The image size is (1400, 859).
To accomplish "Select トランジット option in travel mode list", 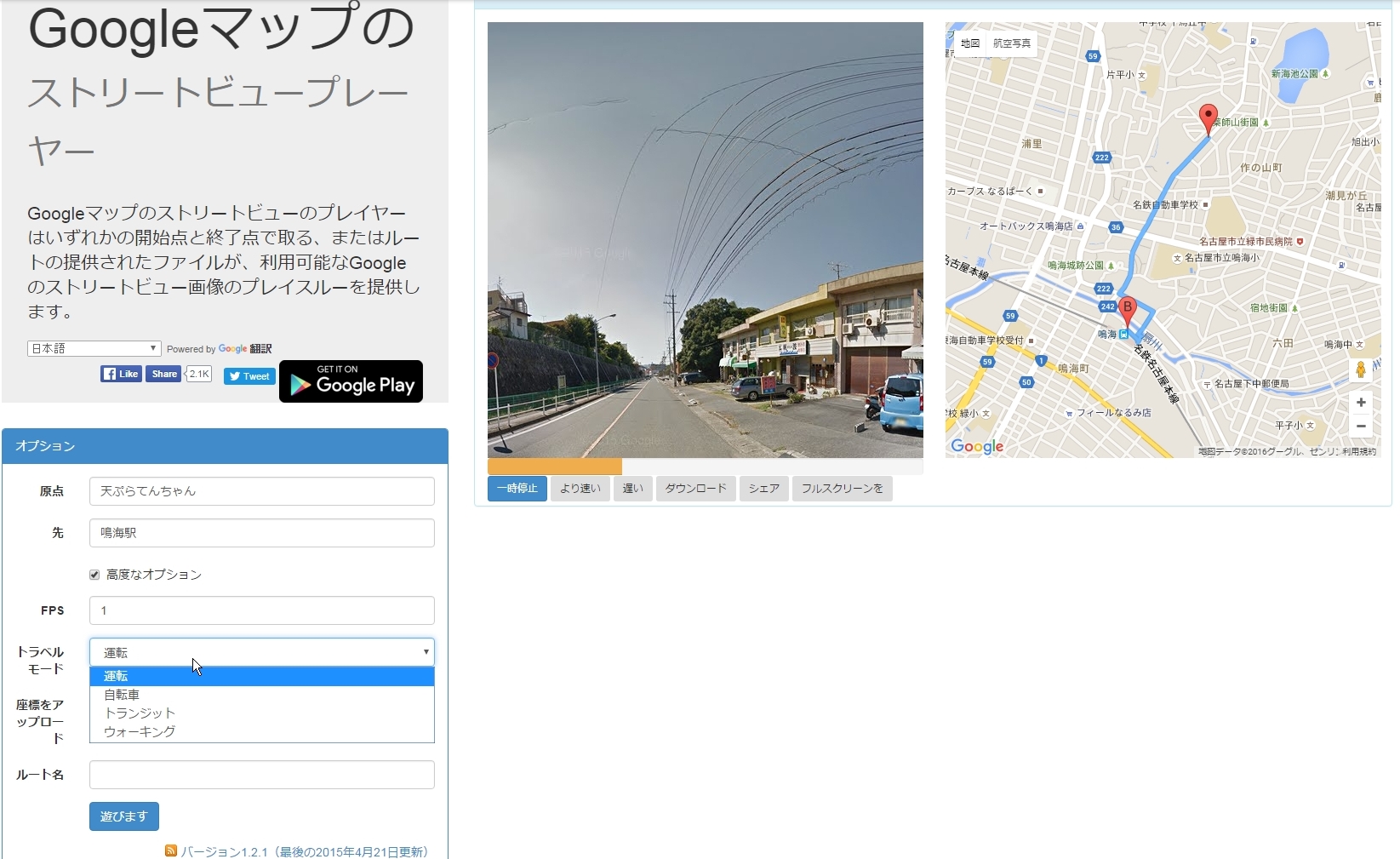I will [x=262, y=713].
